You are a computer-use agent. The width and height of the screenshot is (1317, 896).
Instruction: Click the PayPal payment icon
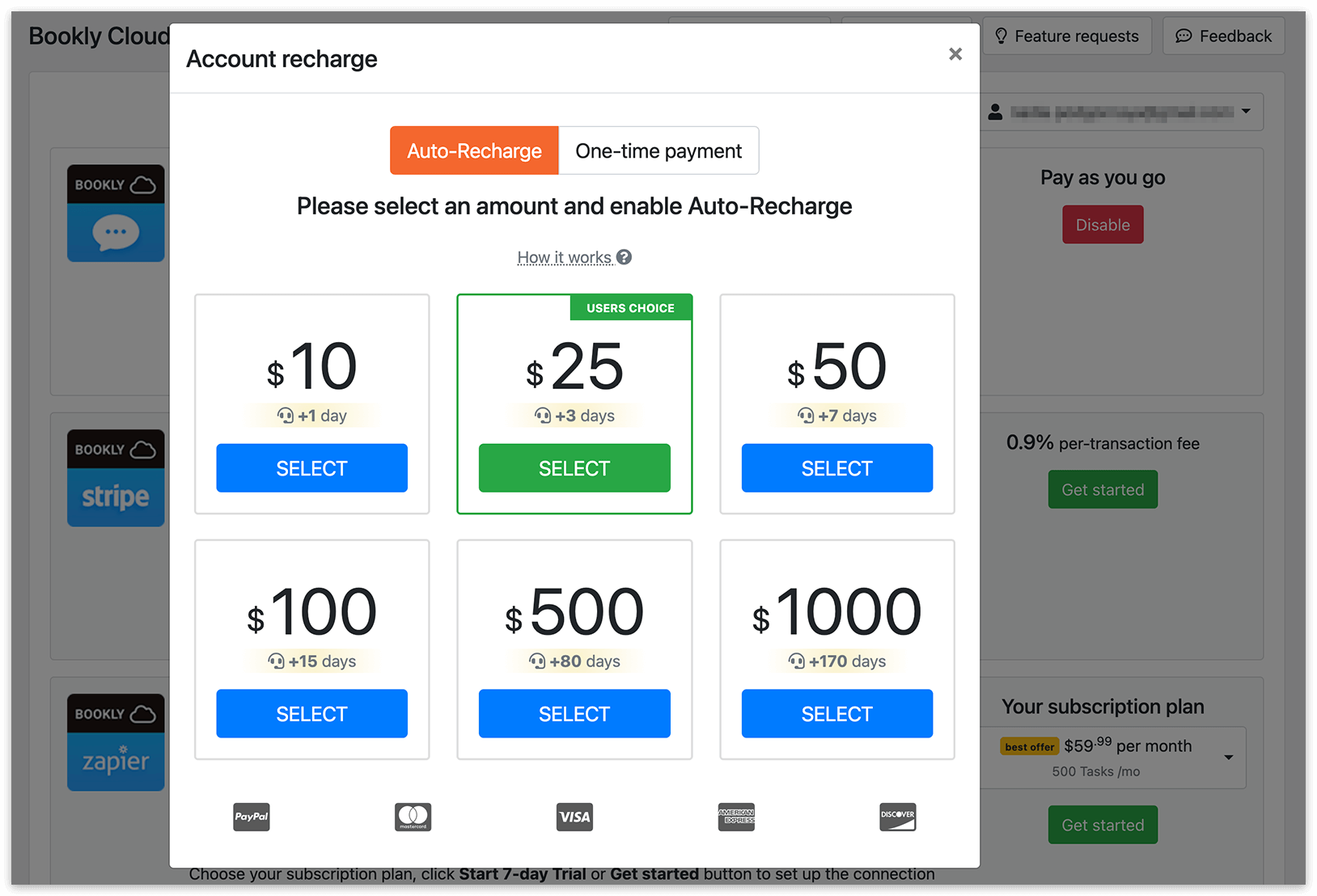tap(252, 817)
